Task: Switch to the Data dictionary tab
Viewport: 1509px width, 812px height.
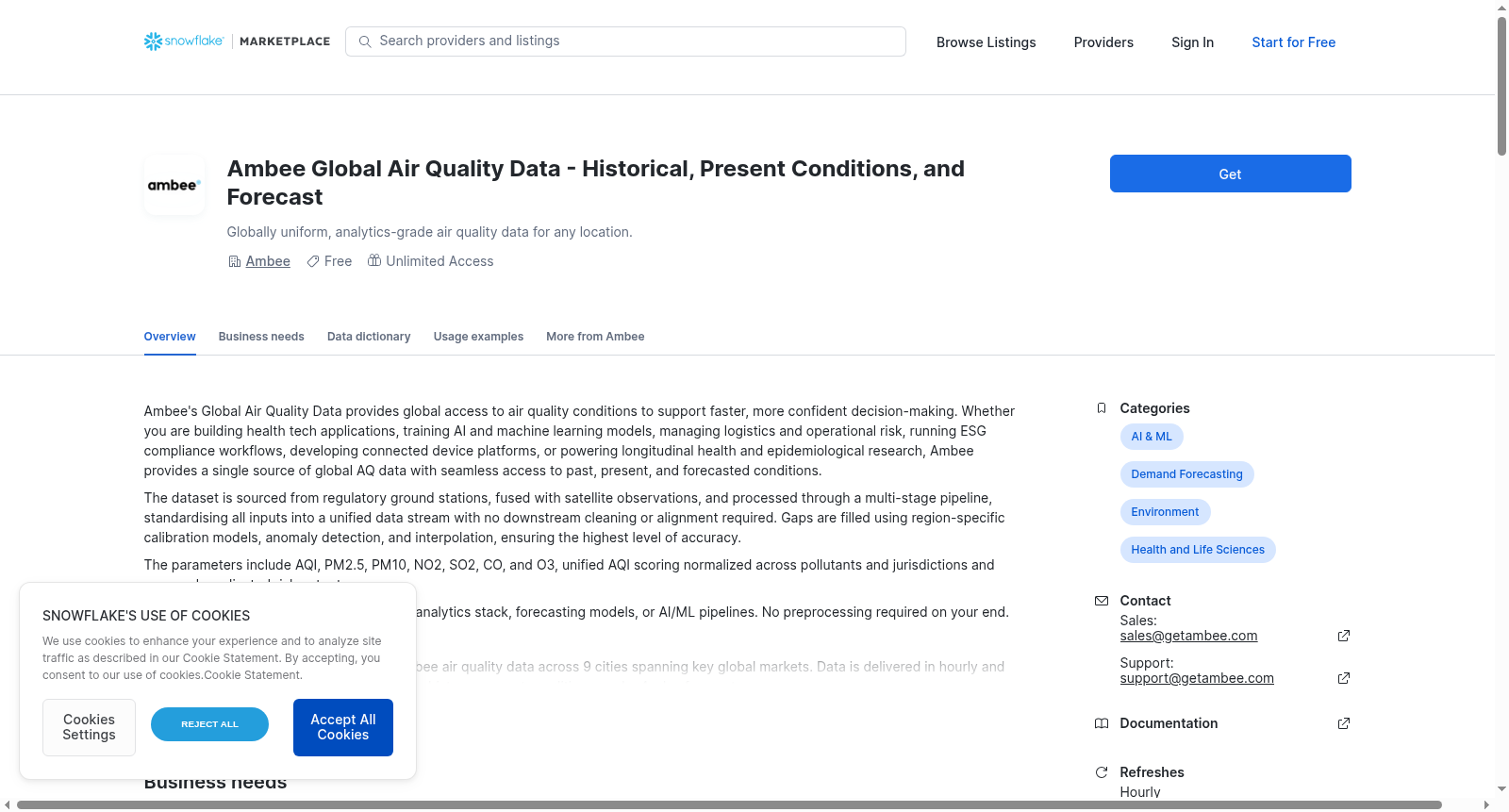Action: point(369,337)
